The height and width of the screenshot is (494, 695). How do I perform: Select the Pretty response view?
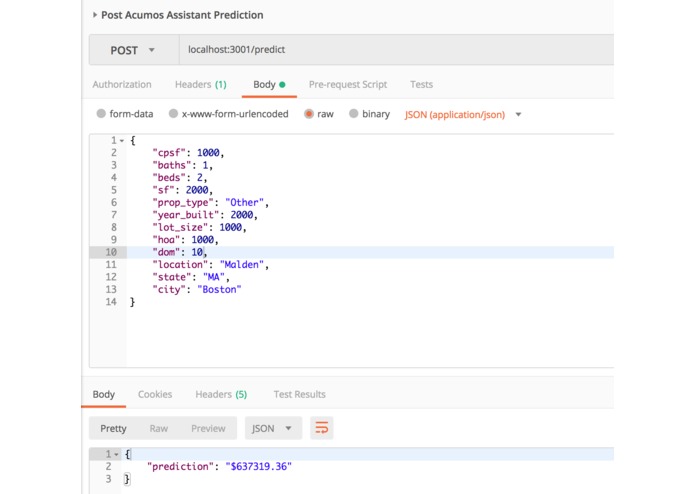113,428
